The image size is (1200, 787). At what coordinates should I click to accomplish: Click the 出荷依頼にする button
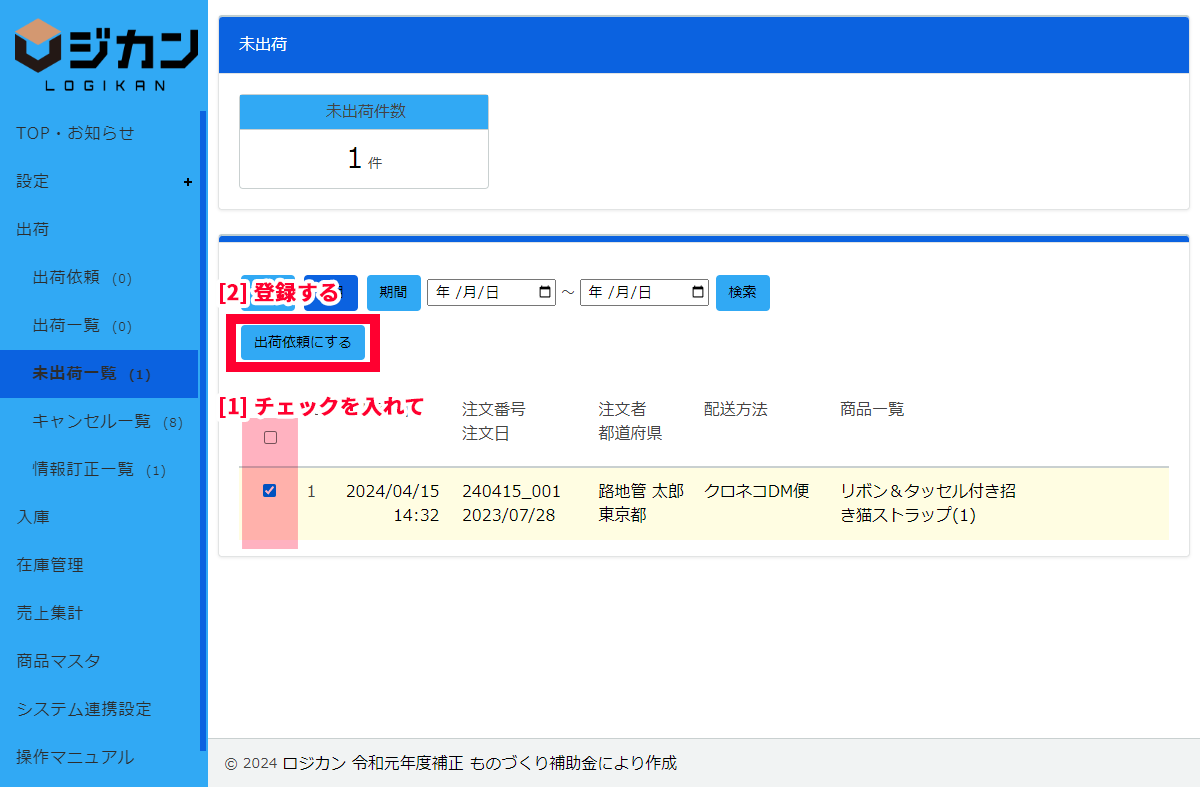pos(303,342)
